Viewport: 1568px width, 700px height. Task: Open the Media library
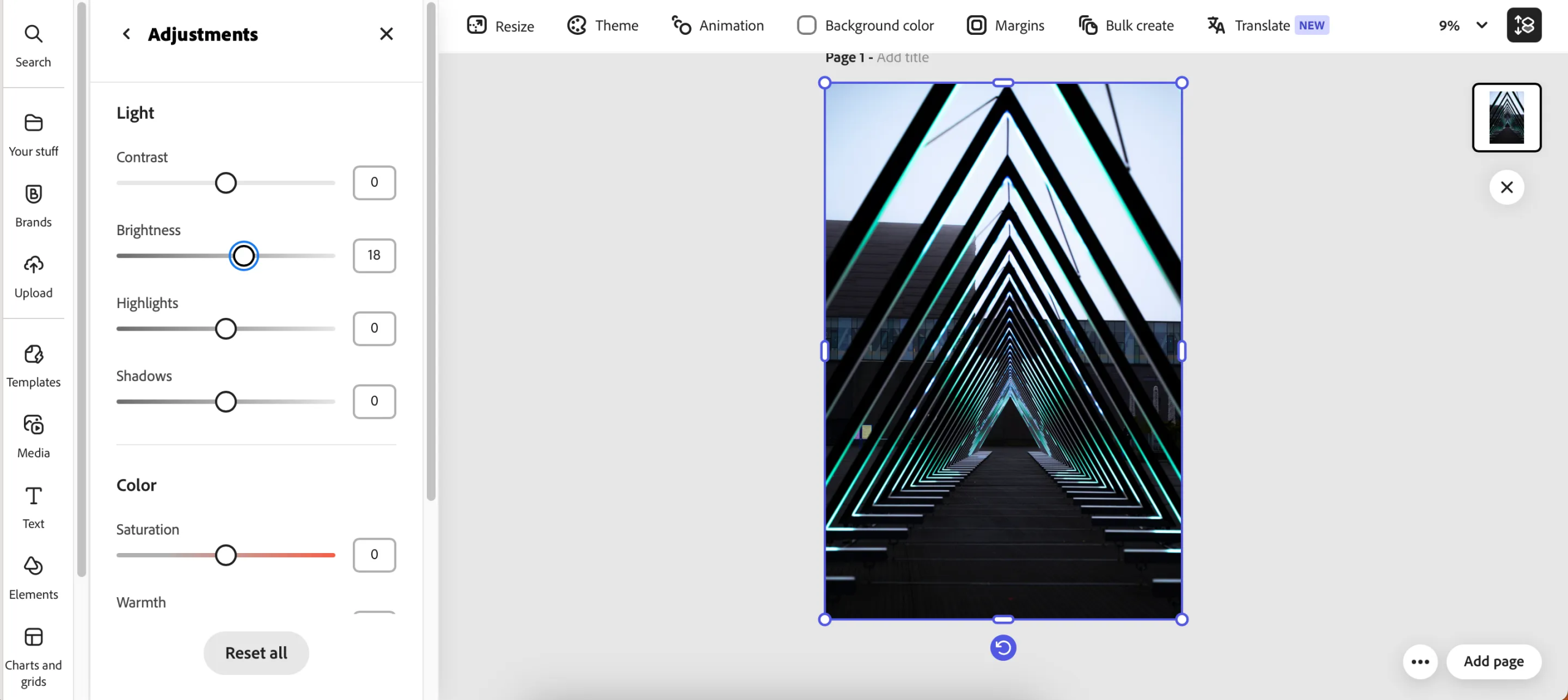(33, 435)
